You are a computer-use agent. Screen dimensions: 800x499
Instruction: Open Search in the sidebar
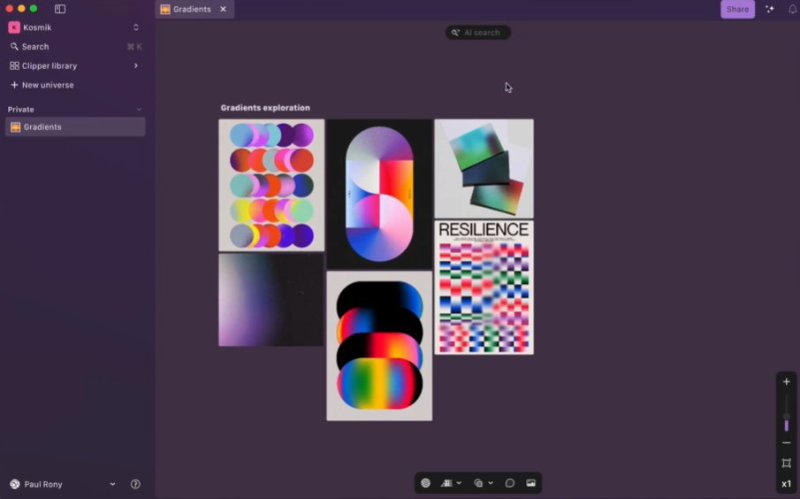pyautogui.click(x=36, y=47)
